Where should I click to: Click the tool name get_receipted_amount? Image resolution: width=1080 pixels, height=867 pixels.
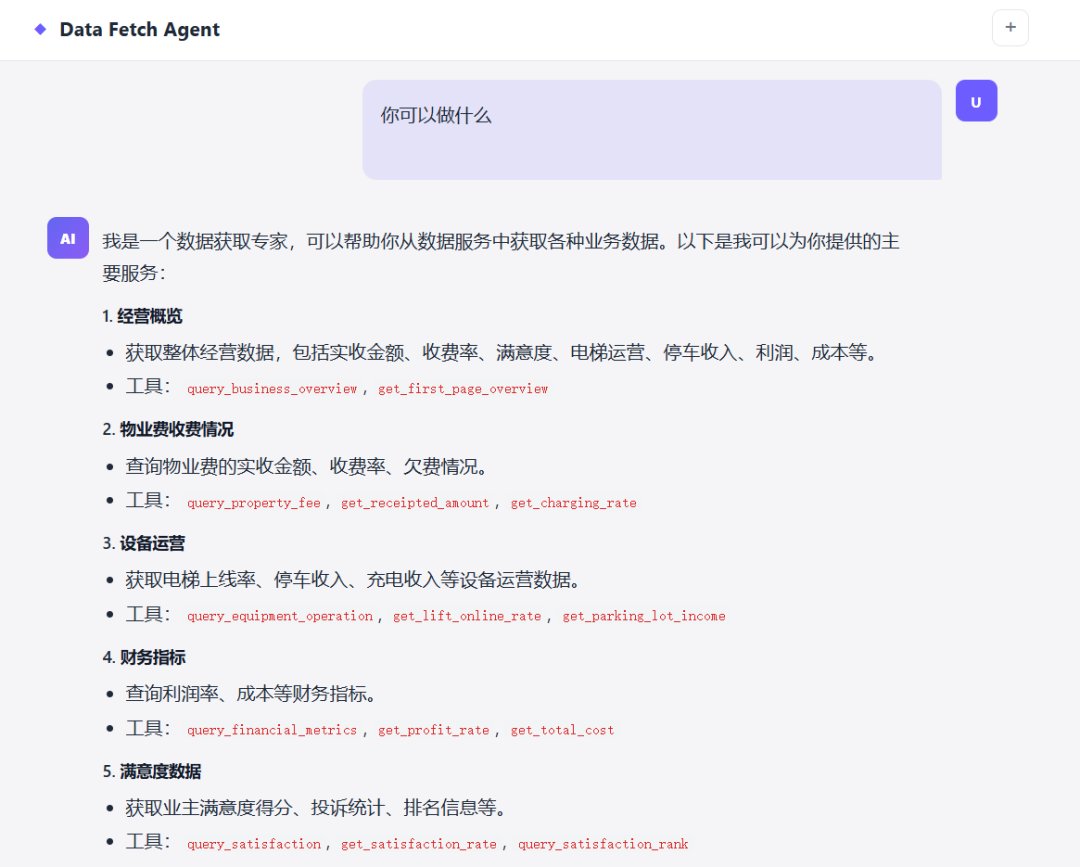pos(415,503)
